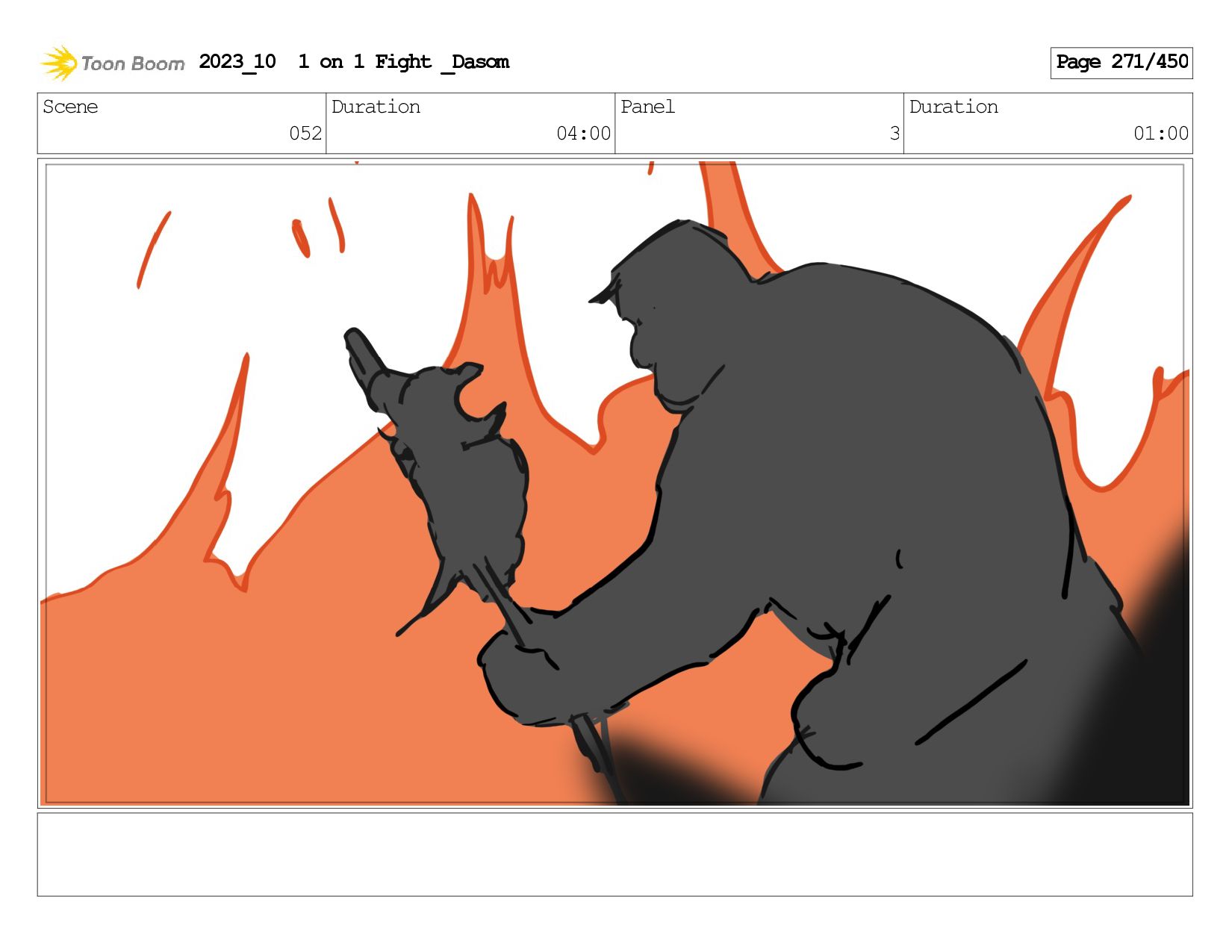Select the 'Panel' label
This screenshot has width=1232, height=952.
coord(647,107)
